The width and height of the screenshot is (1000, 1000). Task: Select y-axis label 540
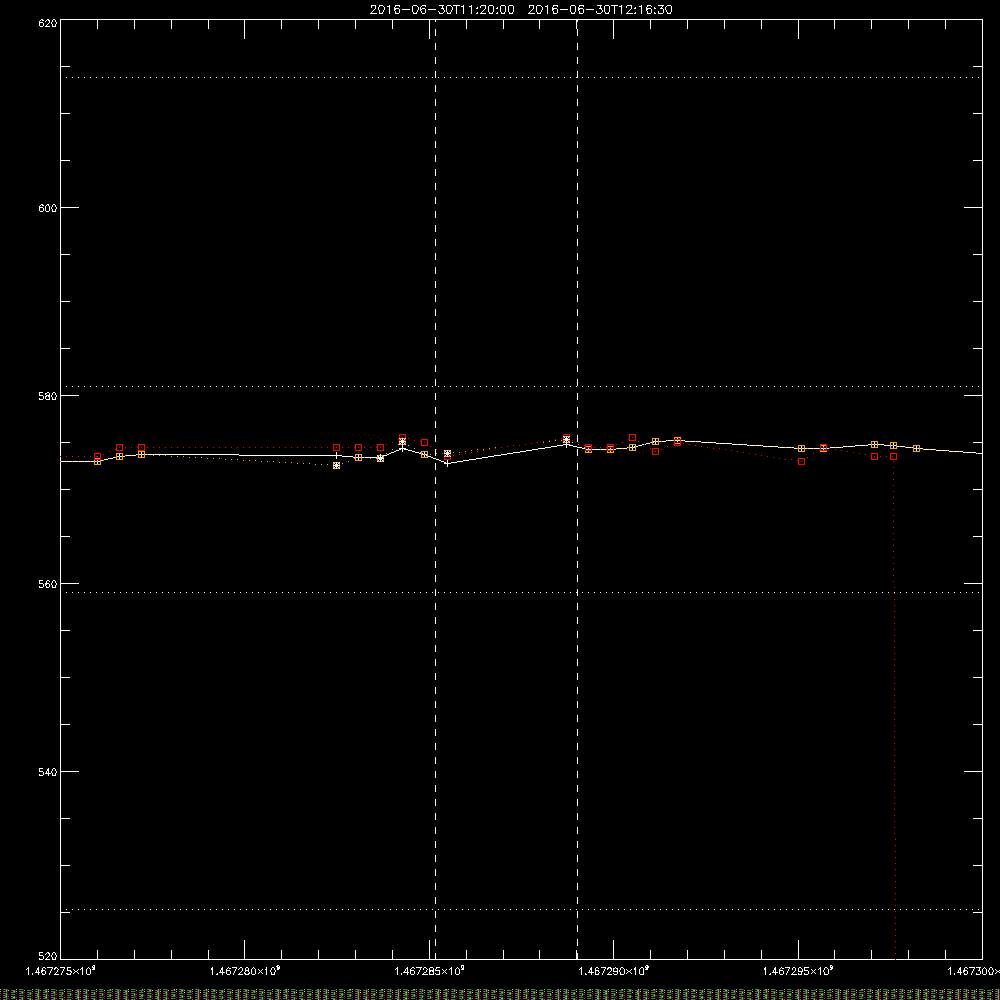point(48,772)
